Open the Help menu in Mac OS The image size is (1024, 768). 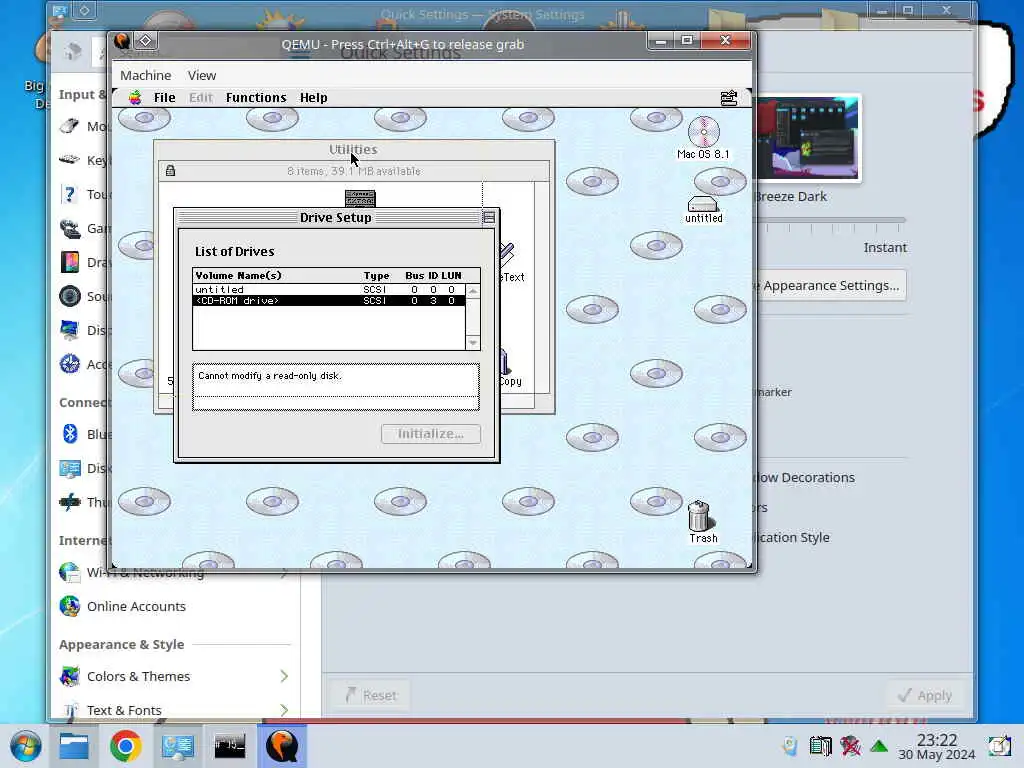(x=313, y=98)
